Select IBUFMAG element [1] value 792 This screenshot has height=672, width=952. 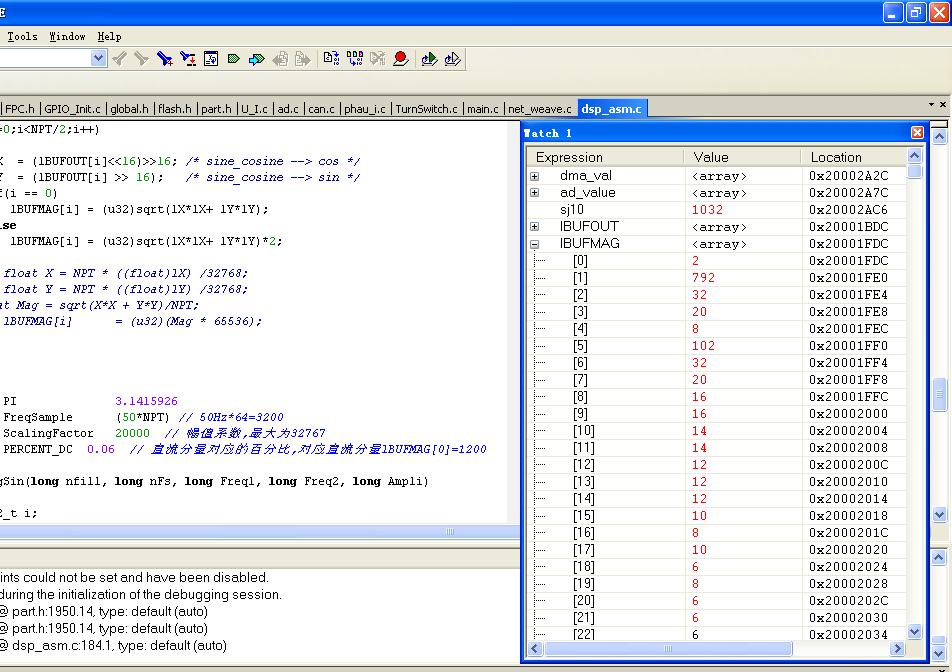703,277
